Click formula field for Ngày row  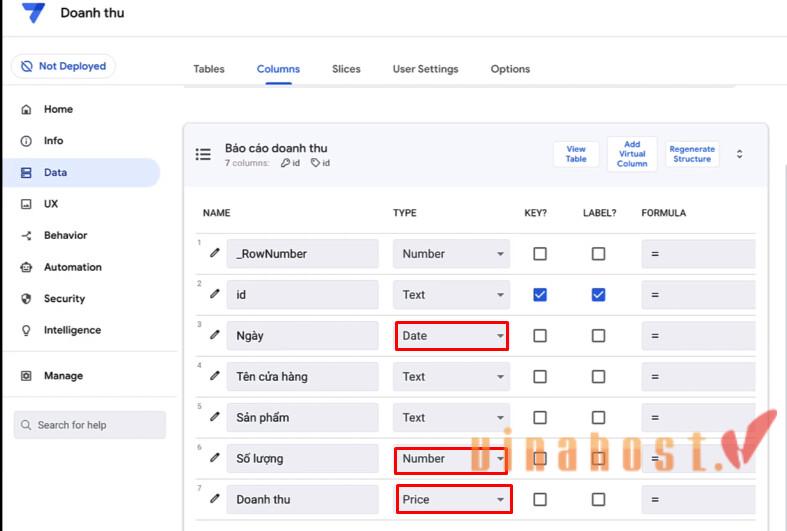(698, 336)
